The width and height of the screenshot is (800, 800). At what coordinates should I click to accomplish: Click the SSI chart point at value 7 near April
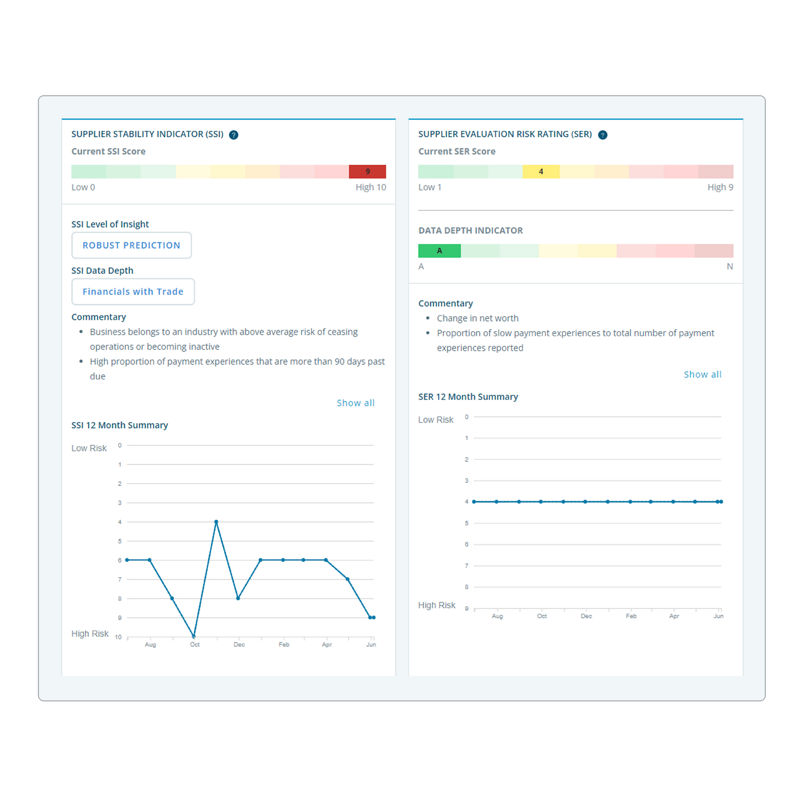pos(347,579)
